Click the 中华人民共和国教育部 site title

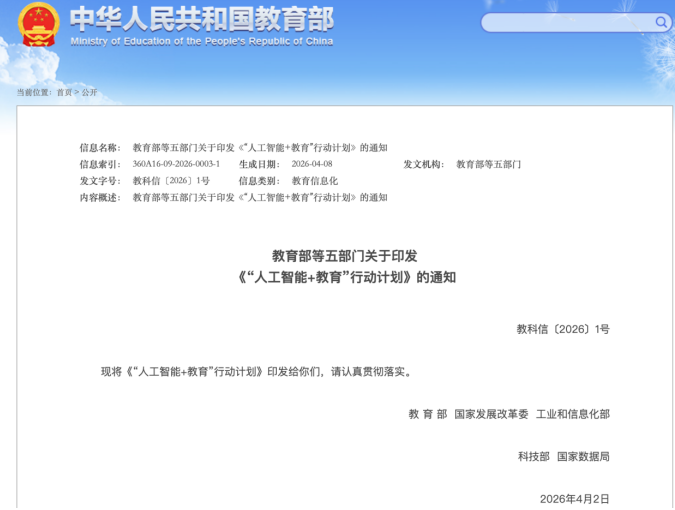[x=202, y=19]
